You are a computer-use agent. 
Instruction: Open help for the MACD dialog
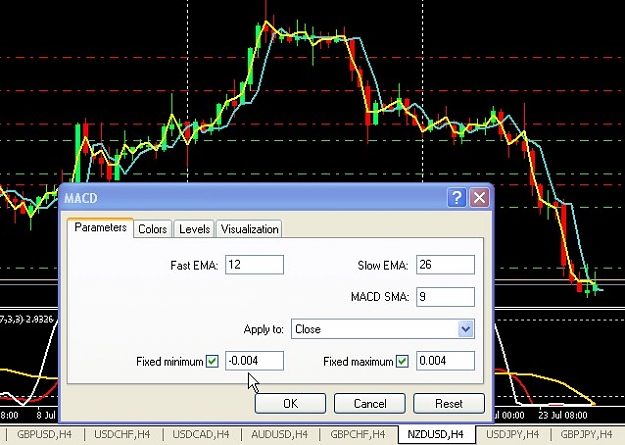click(x=457, y=197)
